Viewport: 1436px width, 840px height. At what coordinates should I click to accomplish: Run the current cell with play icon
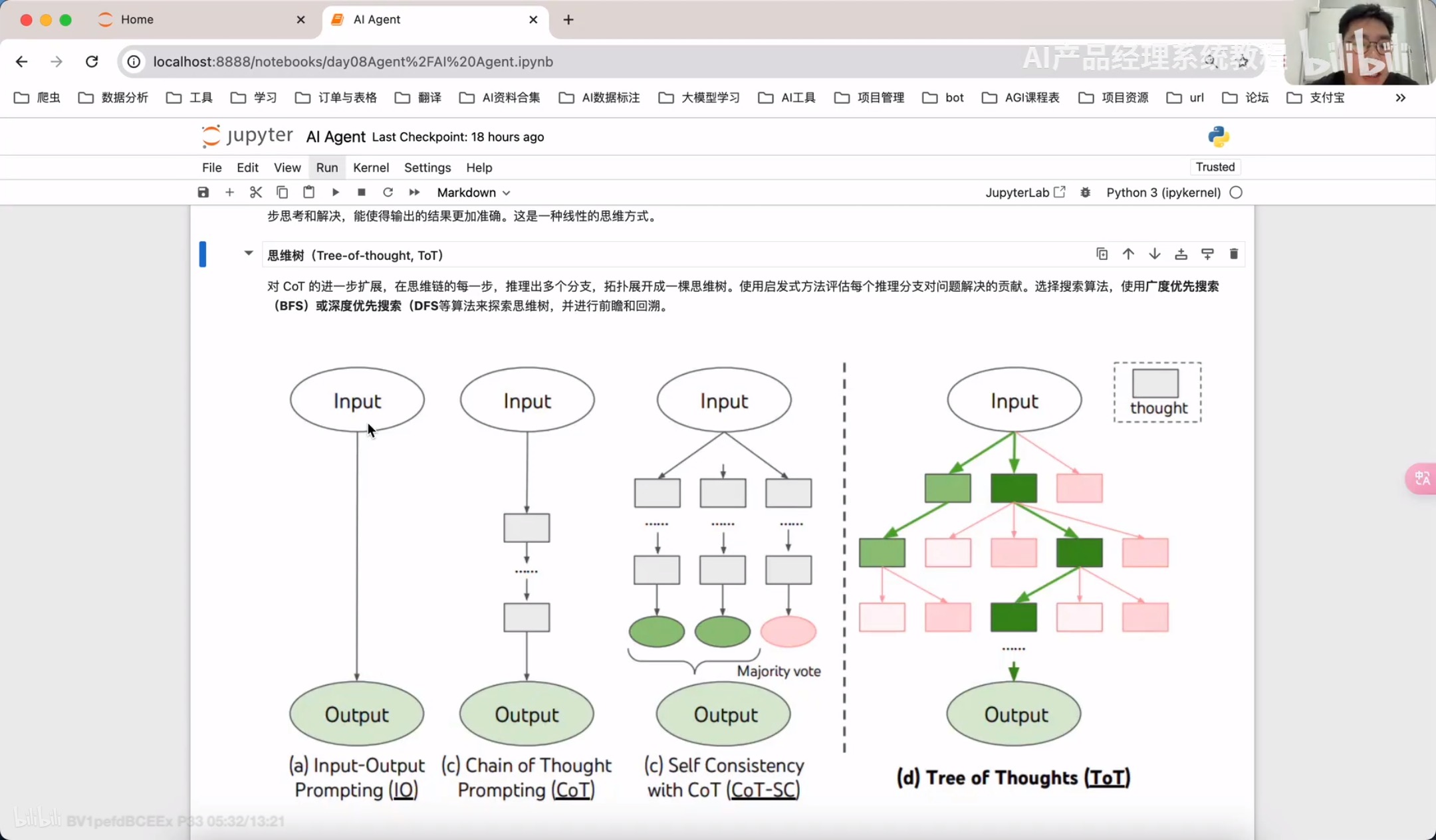coord(336,193)
